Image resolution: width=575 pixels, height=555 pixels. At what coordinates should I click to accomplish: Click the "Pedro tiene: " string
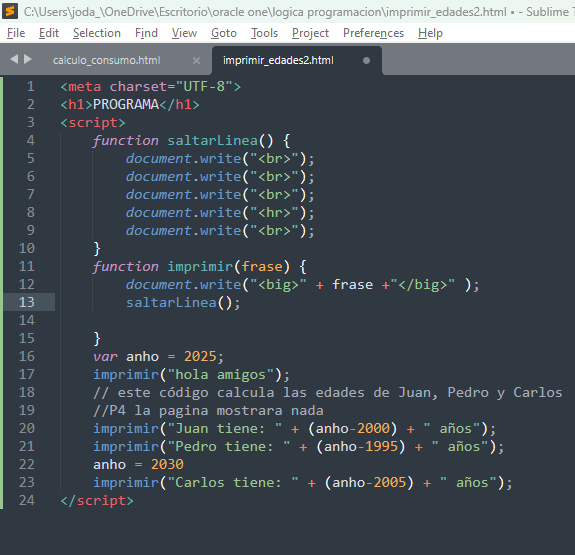[x=229, y=446]
